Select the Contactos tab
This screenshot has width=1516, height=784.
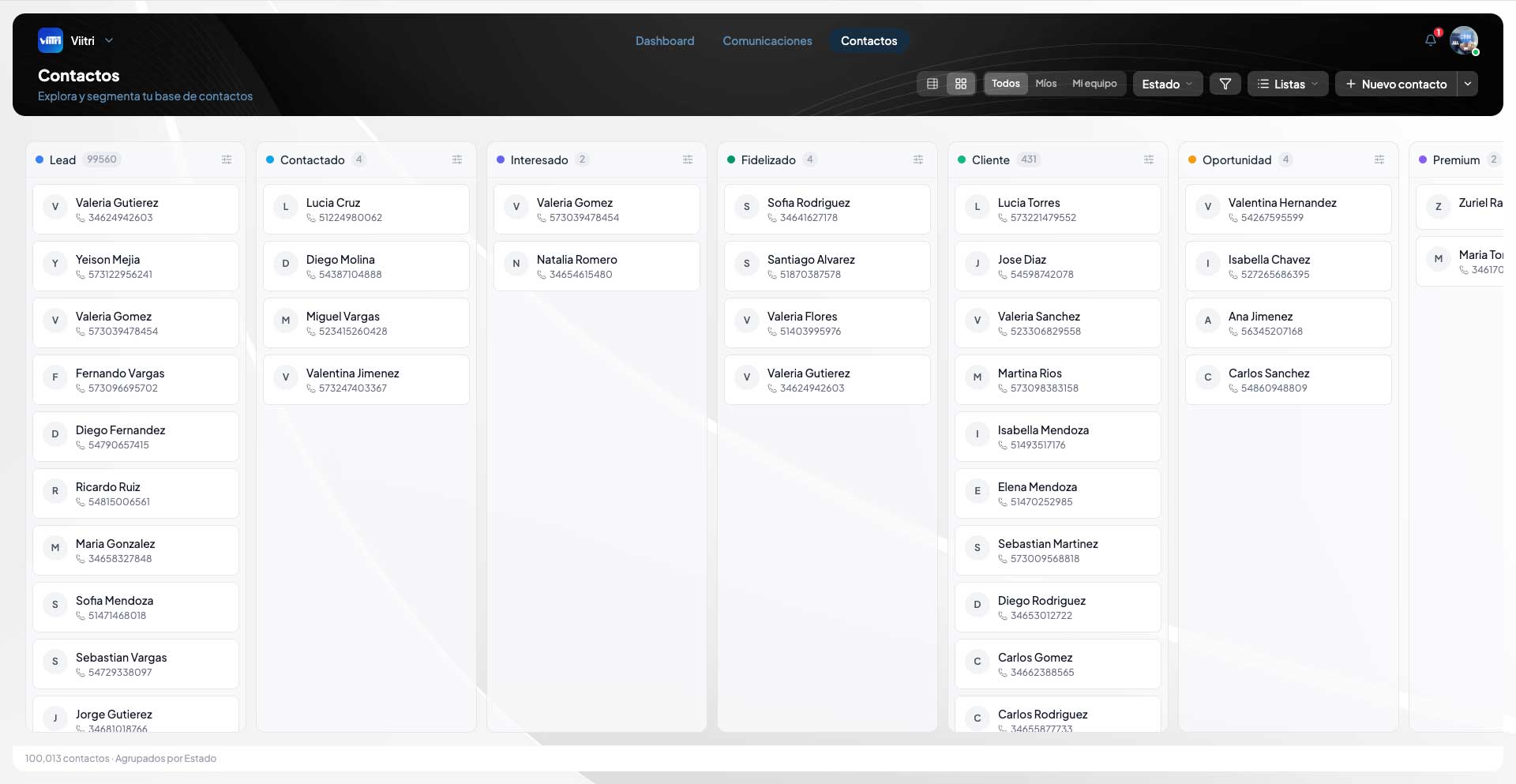click(869, 41)
